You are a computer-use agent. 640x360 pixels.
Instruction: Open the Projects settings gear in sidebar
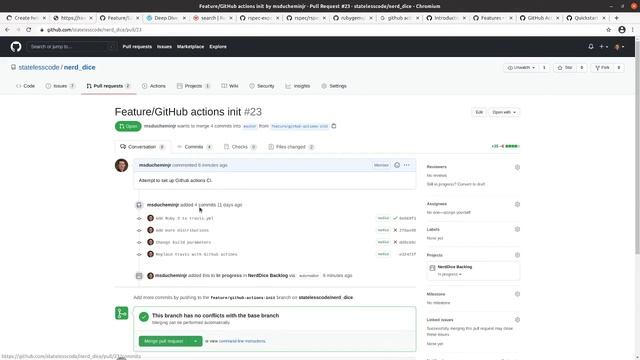tap(517, 255)
